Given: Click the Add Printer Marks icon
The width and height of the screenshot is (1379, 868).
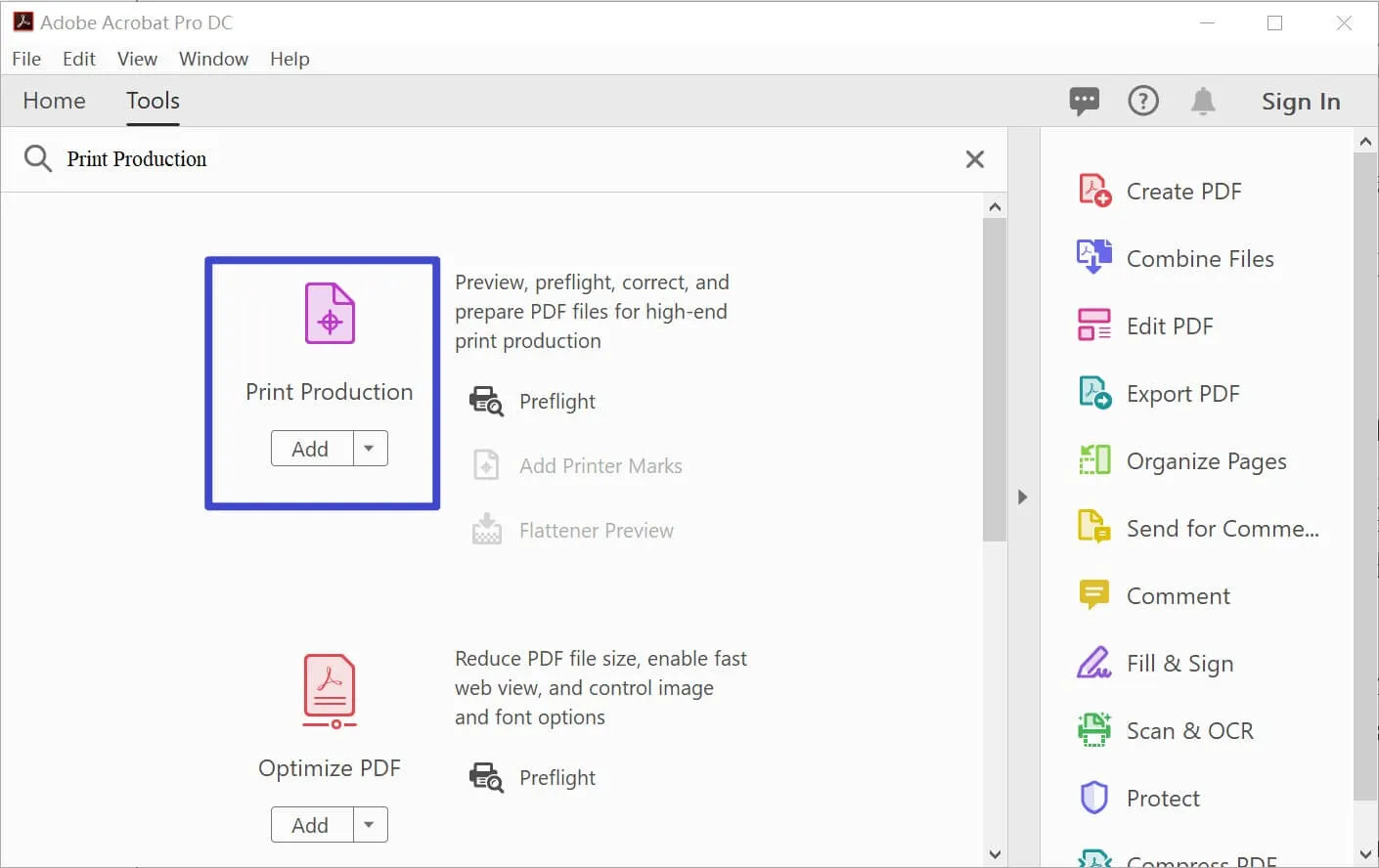Looking at the screenshot, I should (486, 465).
